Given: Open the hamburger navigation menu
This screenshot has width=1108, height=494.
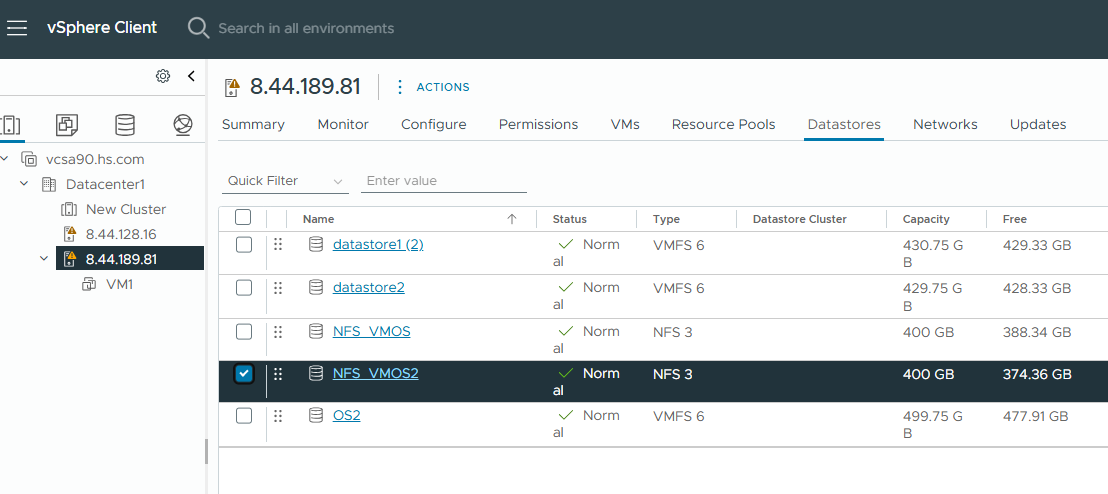Looking at the screenshot, I should click(x=16, y=28).
